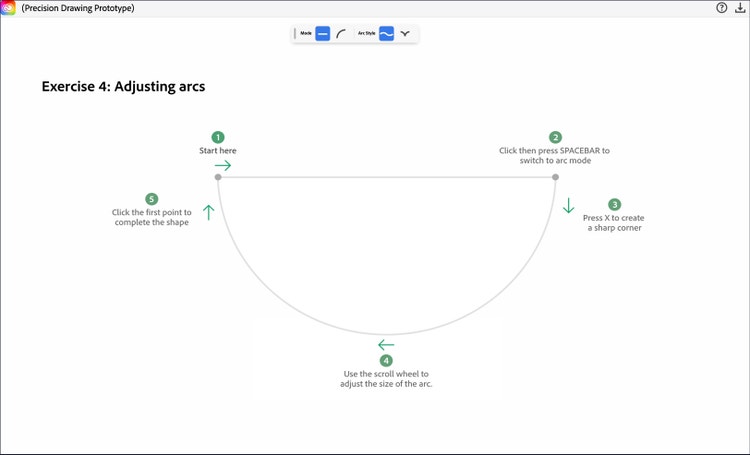The image size is (750, 455).
Task: Click the 'Mode' toolbar label
Action: click(306, 33)
